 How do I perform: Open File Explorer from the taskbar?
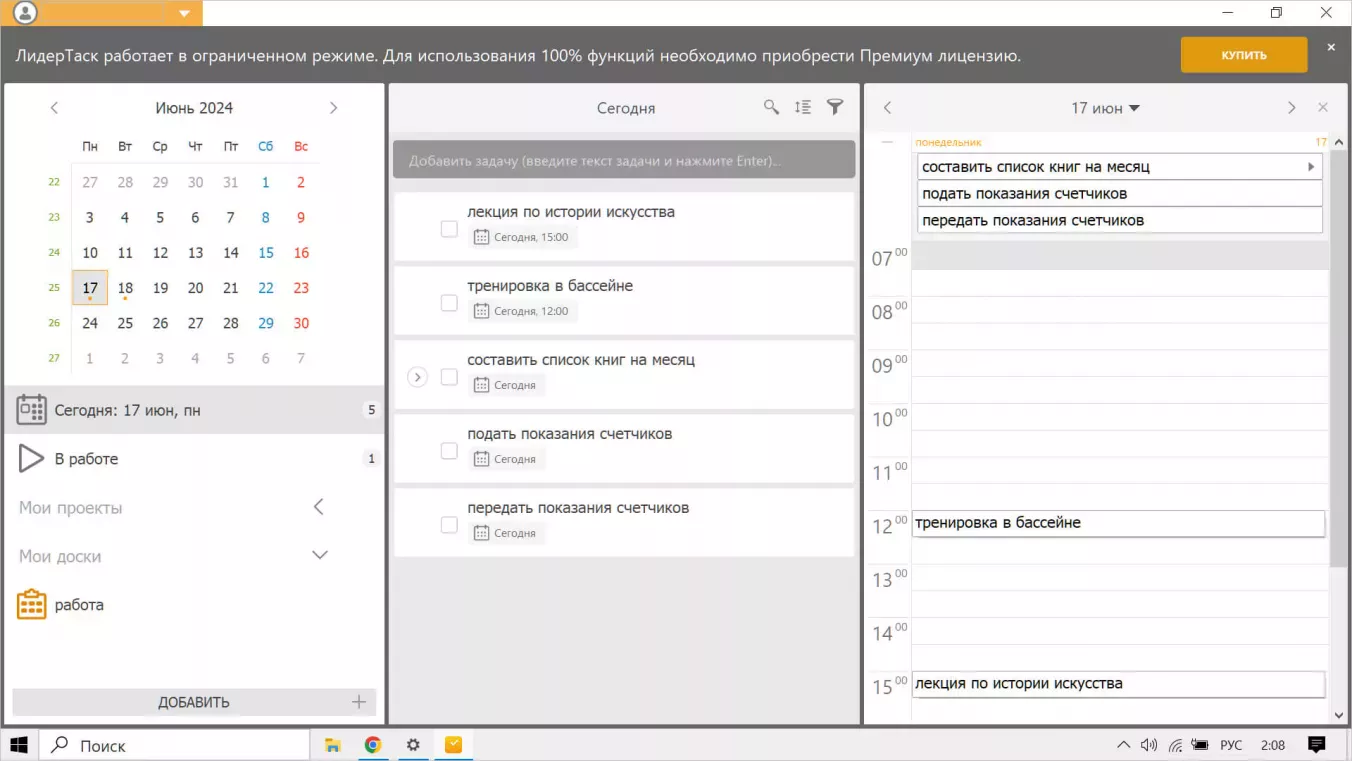click(333, 745)
